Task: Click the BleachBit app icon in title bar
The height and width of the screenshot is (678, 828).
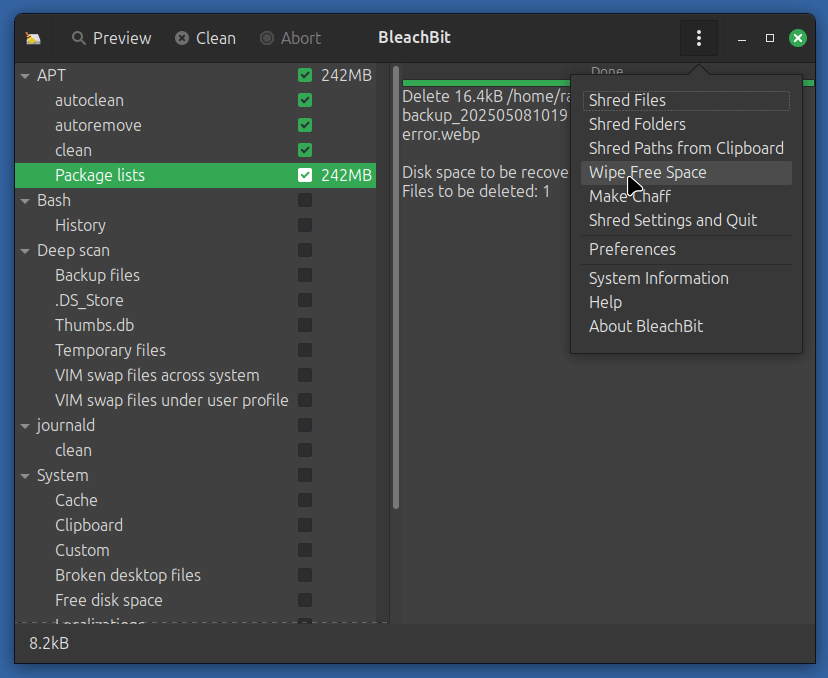Action: coord(33,39)
